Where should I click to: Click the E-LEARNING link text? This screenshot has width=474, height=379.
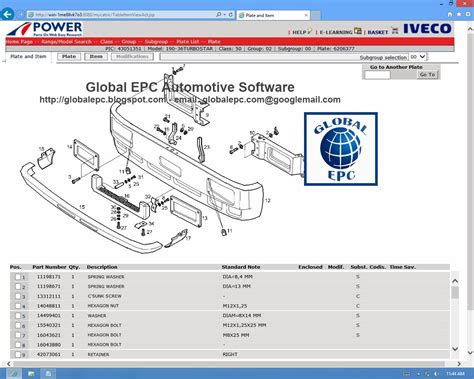pos(336,32)
